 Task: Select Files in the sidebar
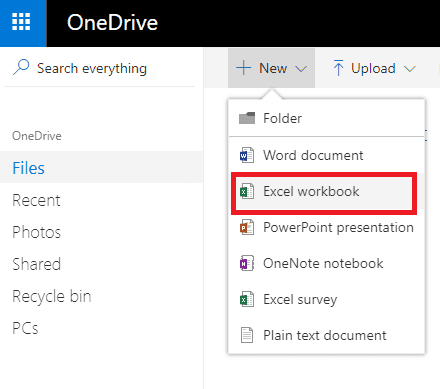pyautogui.click(x=101, y=168)
